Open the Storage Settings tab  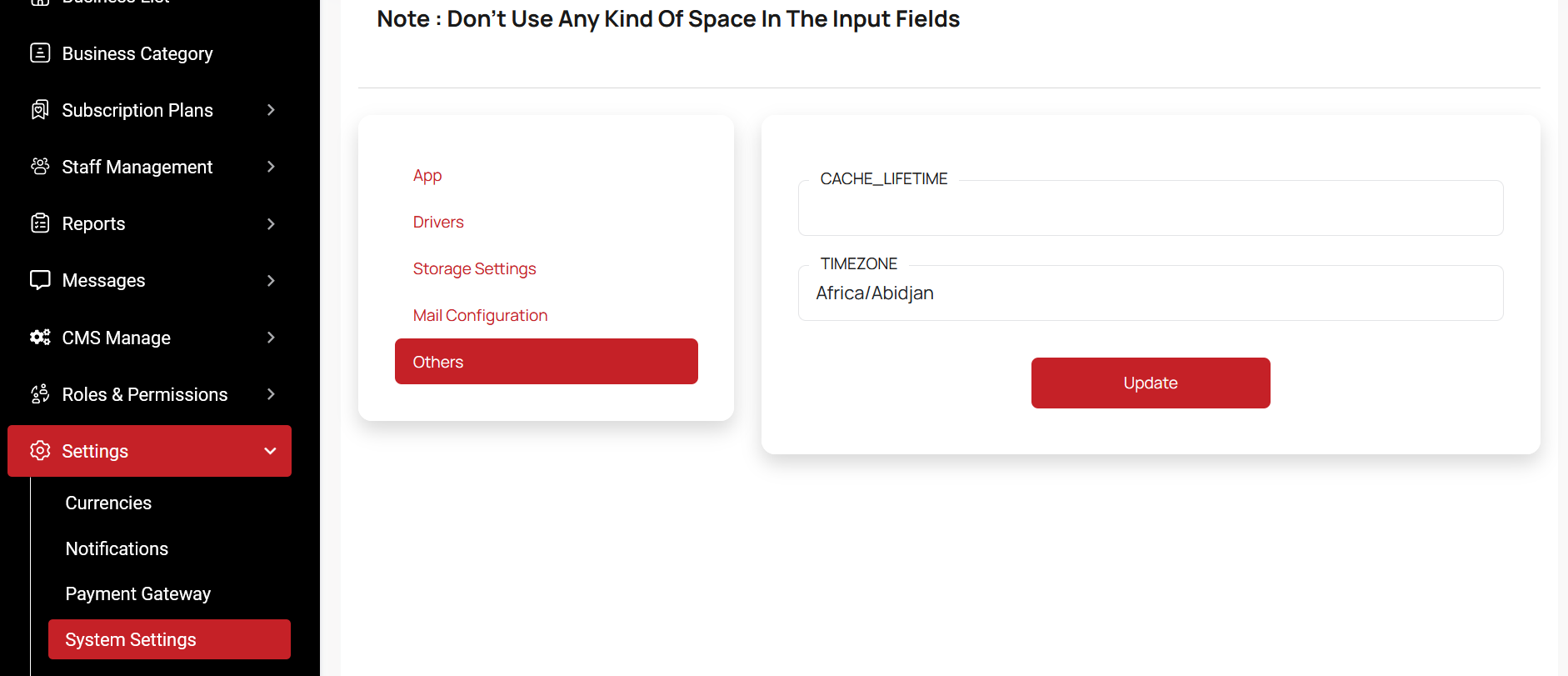[474, 268]
